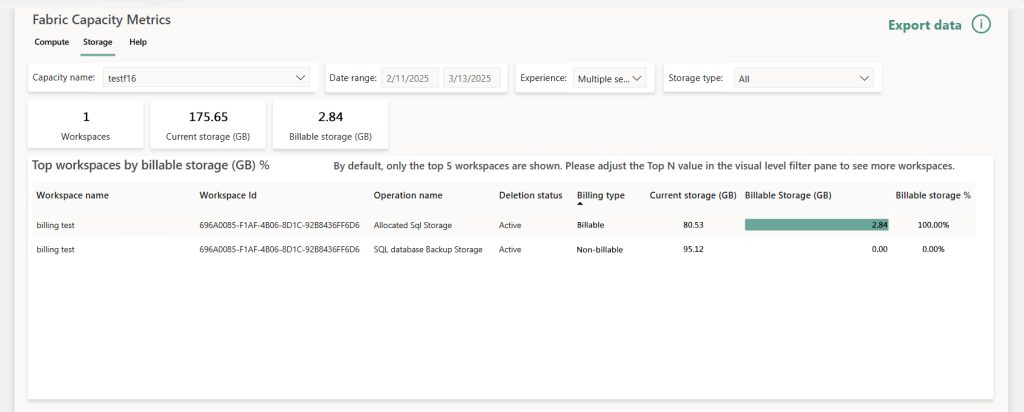Select the Current storage (GB) card

tap(208, 125)
